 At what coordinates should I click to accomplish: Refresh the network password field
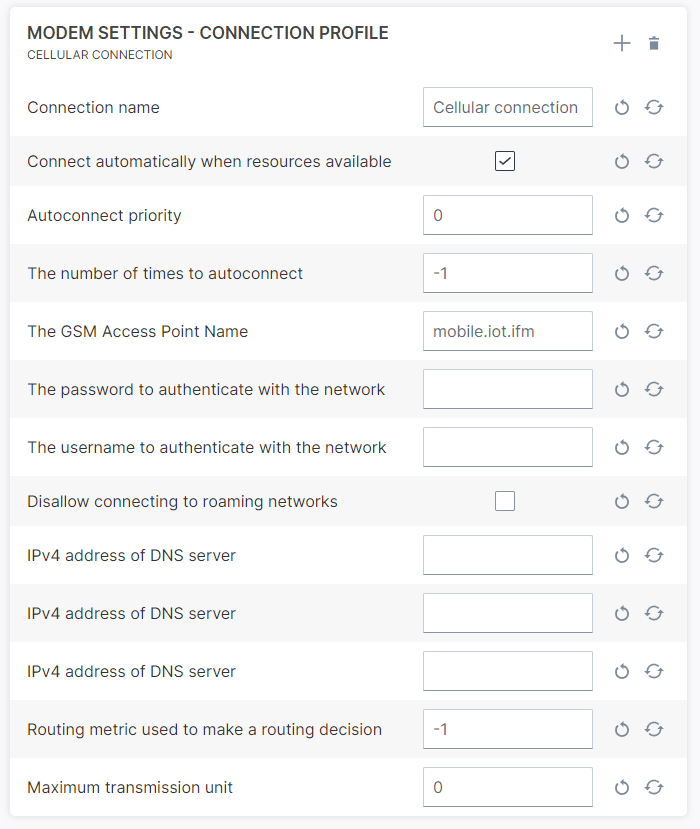click(654, 390)
